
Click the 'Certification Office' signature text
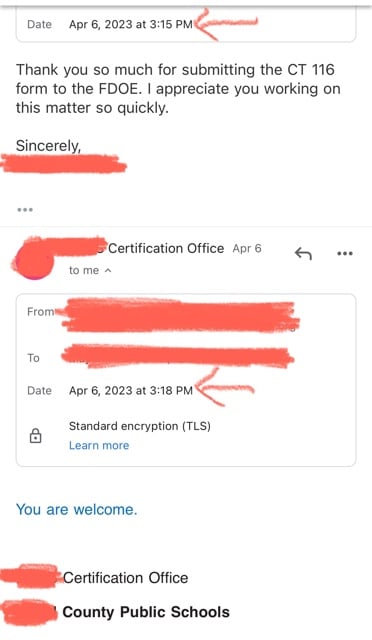[125, 578]
